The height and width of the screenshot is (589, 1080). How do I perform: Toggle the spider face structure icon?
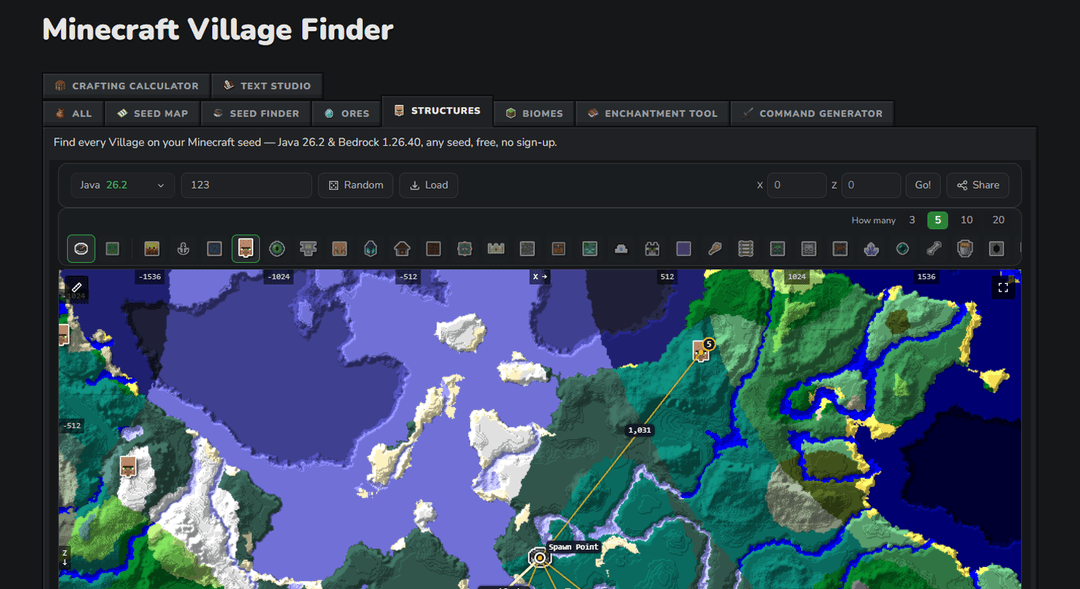(x=840, y=249)
